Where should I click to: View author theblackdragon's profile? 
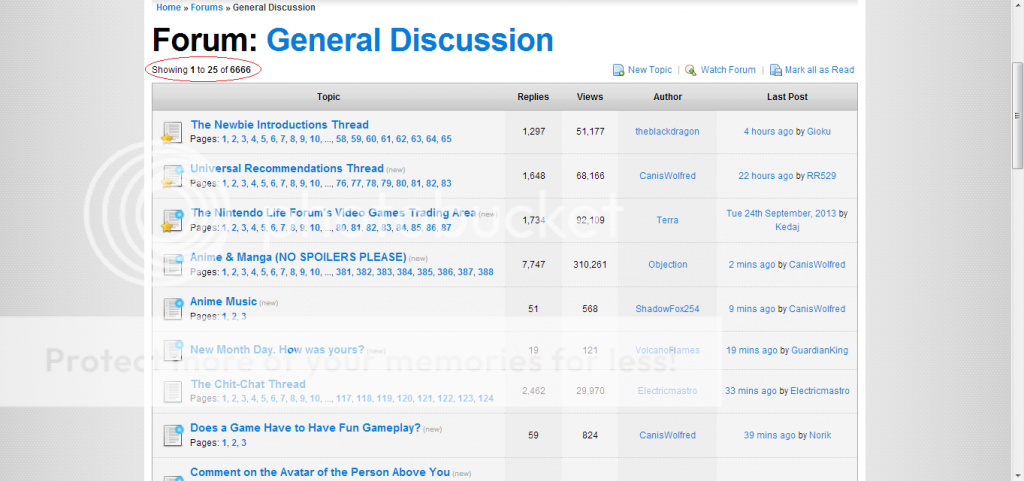click(x=667, y=131)
